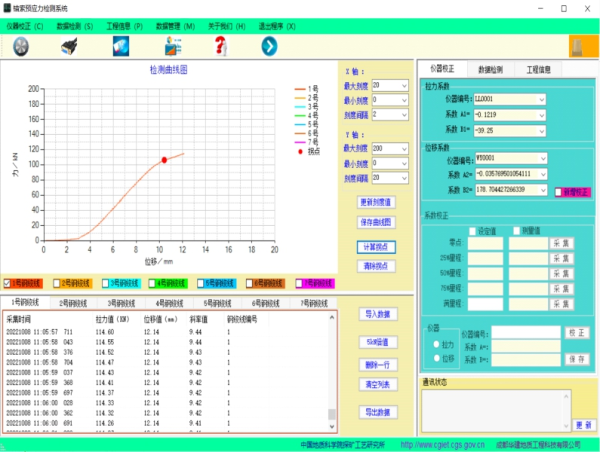Open the X-axis 最大刻度 dropdown

click(403, 87)
